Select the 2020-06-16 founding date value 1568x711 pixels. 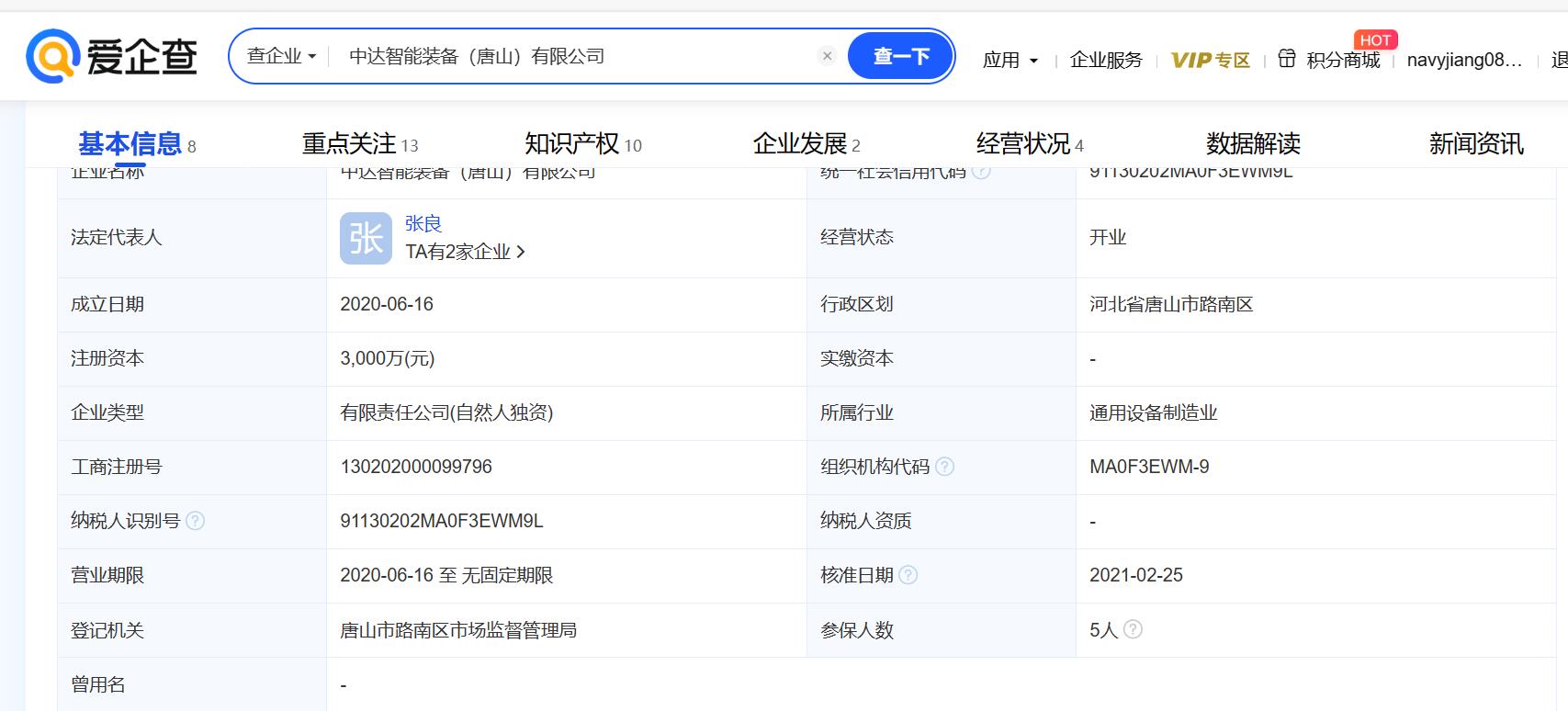pos(387,304)
